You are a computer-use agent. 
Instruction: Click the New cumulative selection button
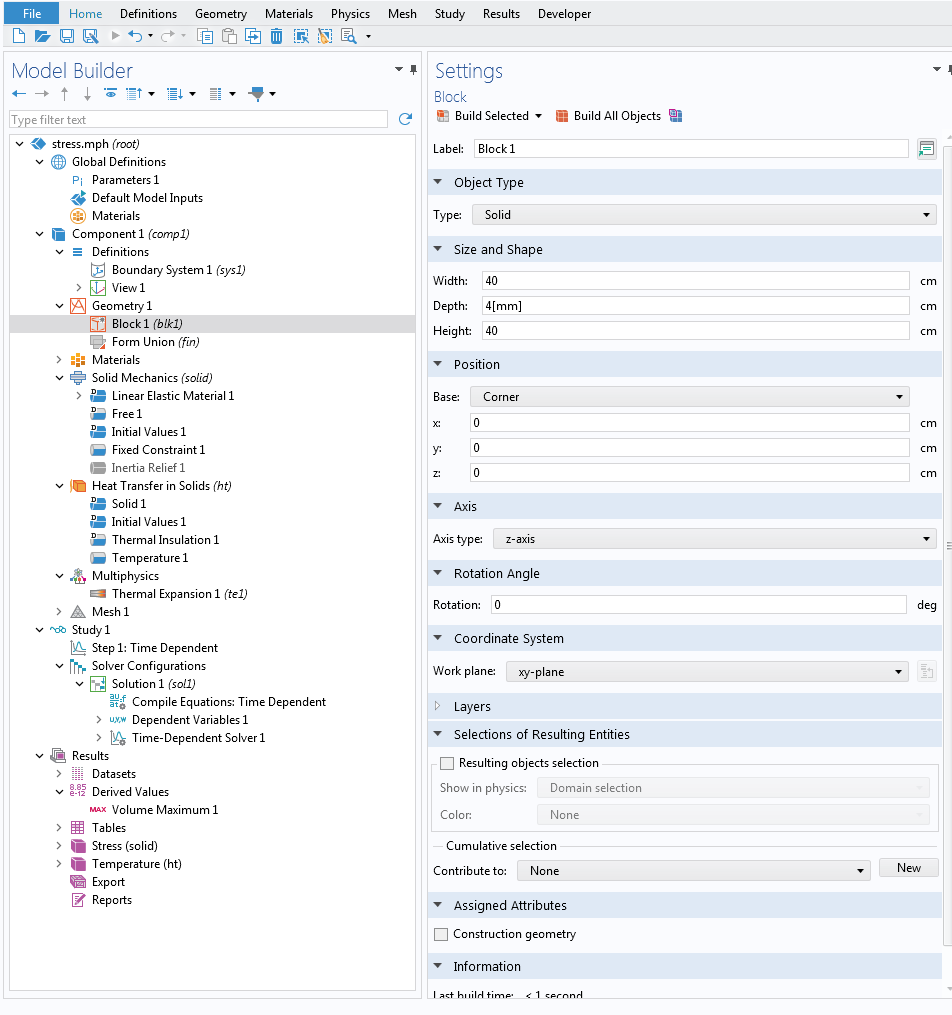pos(908,868)
